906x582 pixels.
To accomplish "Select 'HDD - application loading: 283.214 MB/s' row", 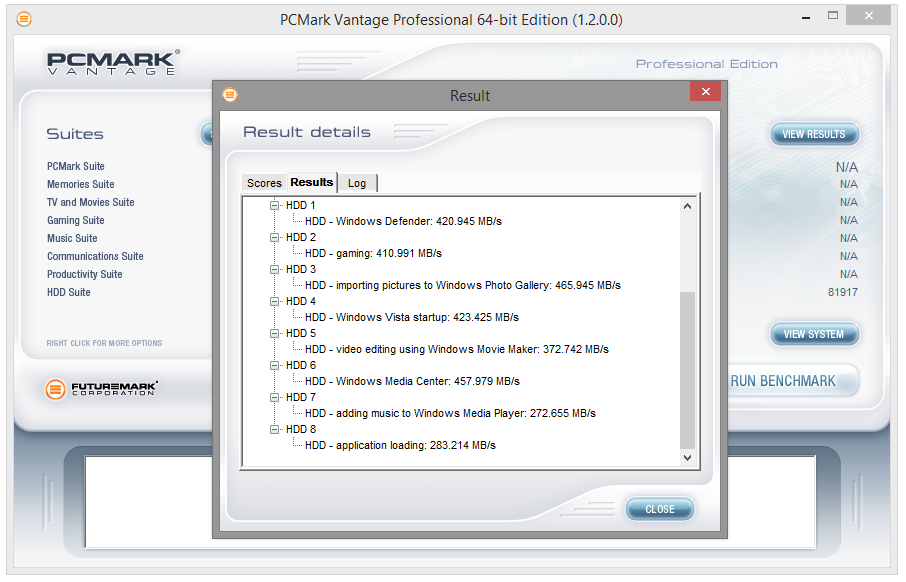I will point(400,446).
